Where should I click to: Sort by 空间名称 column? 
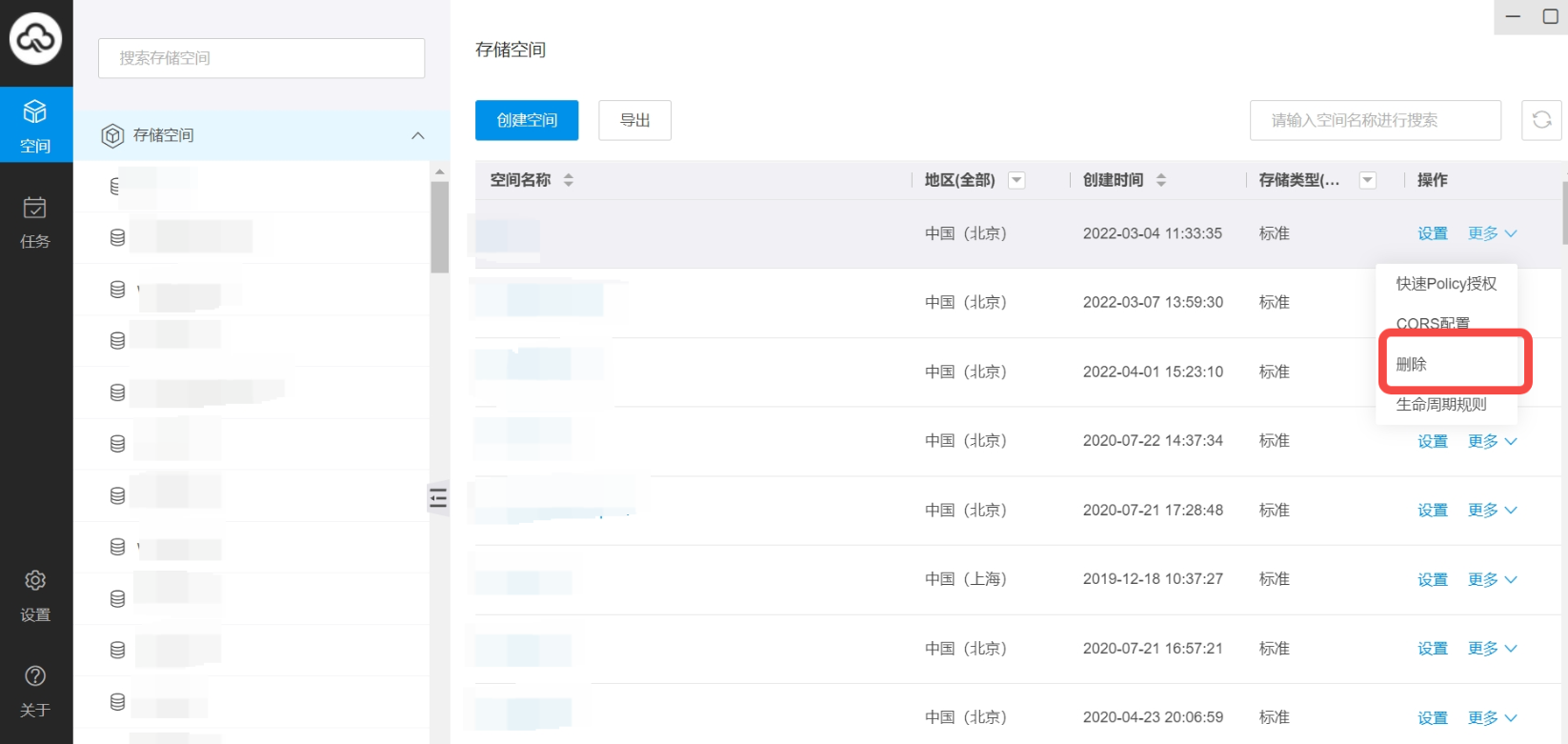tap(569, 180)
